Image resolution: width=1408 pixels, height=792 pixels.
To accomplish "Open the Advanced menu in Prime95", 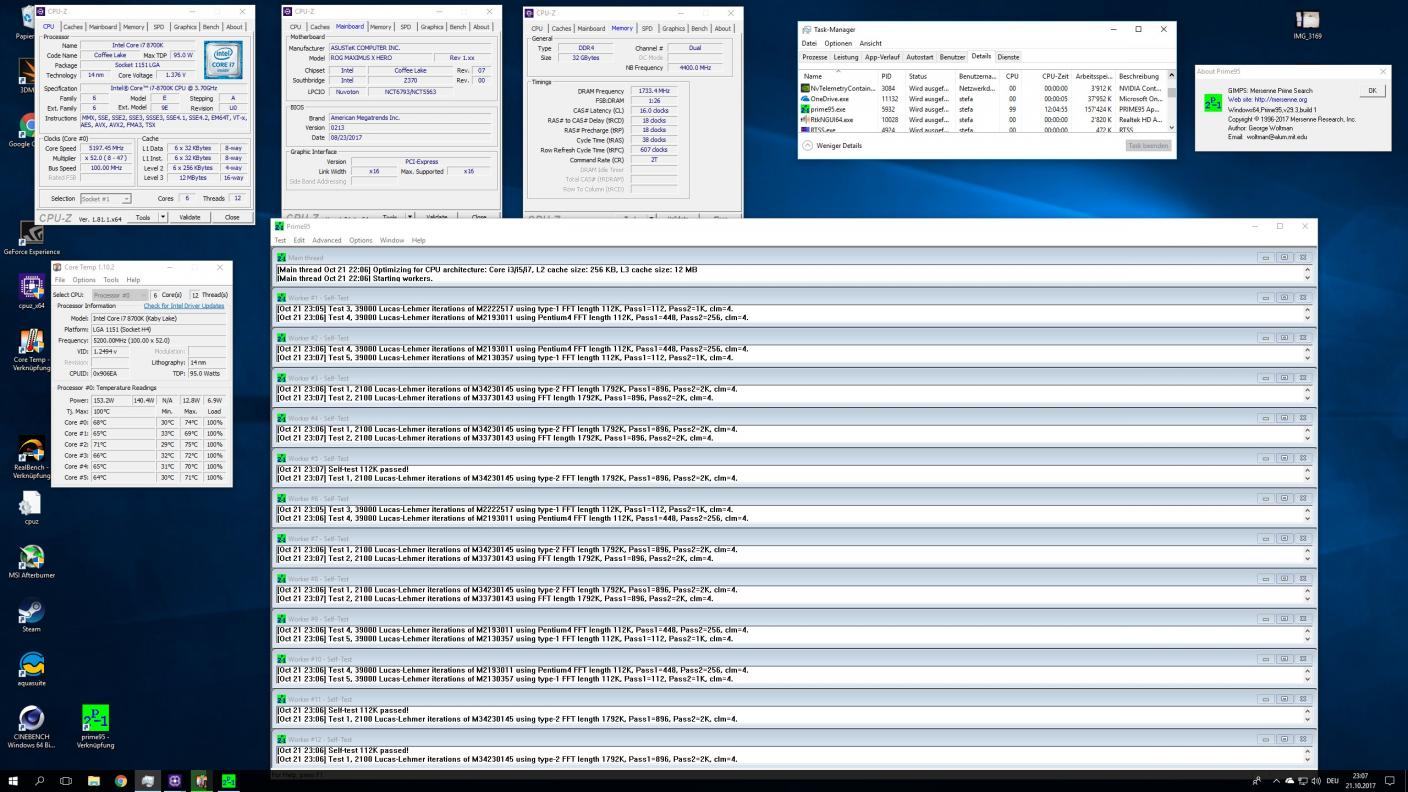I will tap(326, 240).
